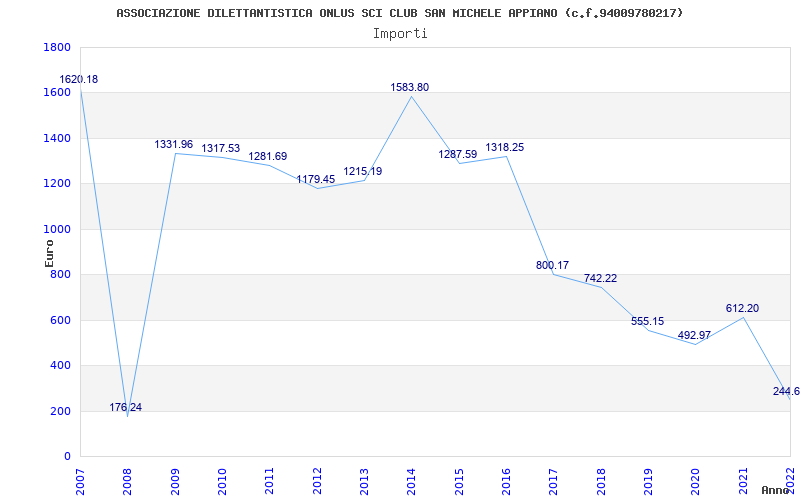Click the 1179.45 data label

click(316, 180)
